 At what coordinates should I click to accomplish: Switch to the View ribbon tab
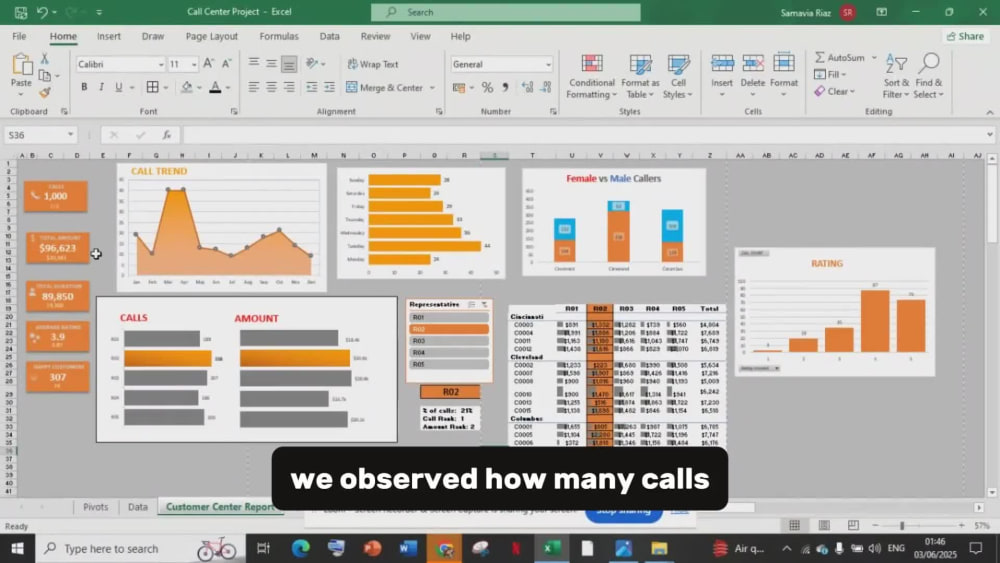click(420, 36)
